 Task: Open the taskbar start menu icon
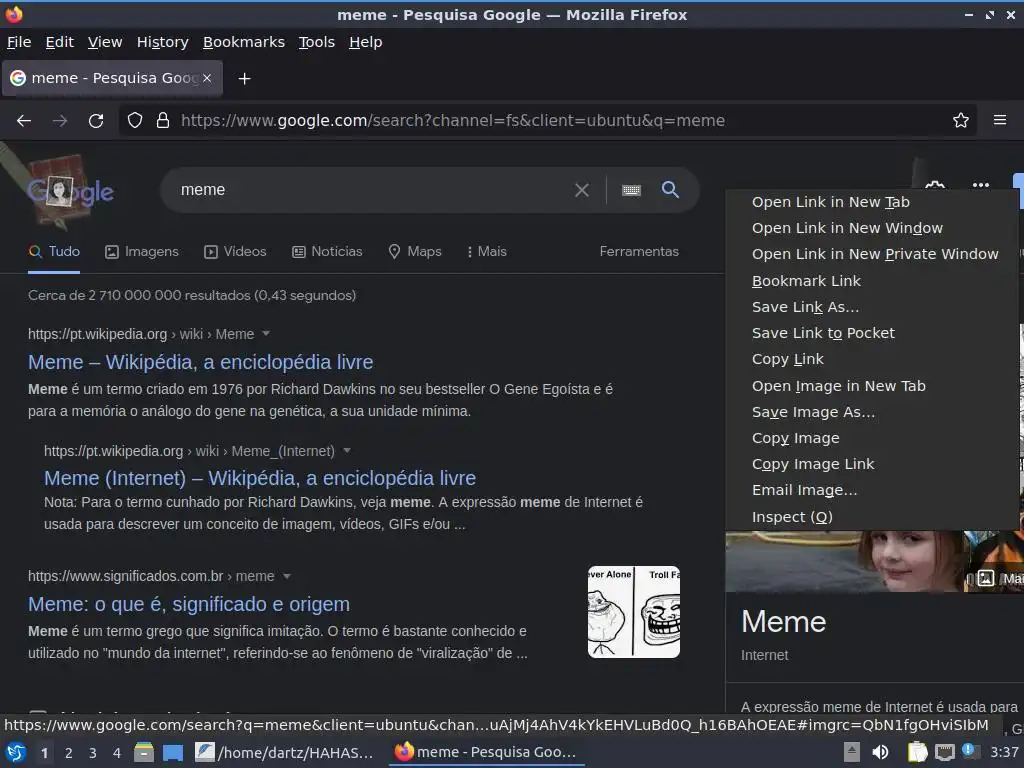coord(15,752)
